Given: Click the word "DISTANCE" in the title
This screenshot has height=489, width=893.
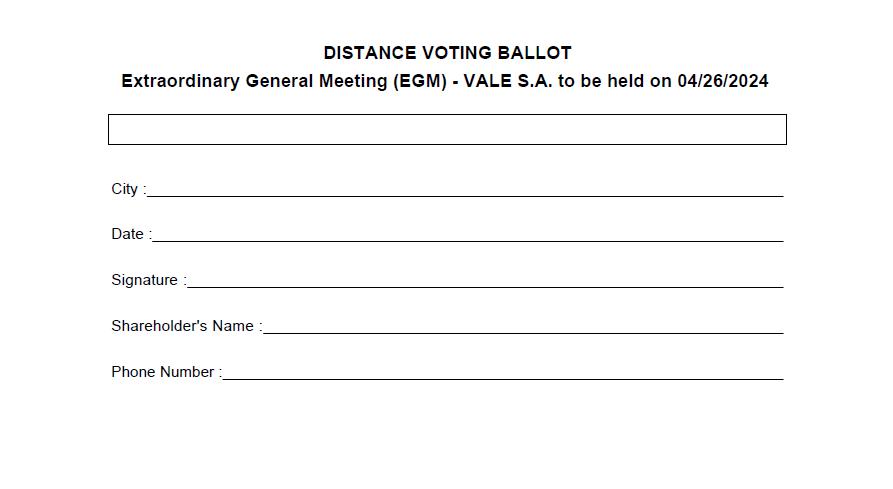Looking at the screenshot, I should [370, 53].
